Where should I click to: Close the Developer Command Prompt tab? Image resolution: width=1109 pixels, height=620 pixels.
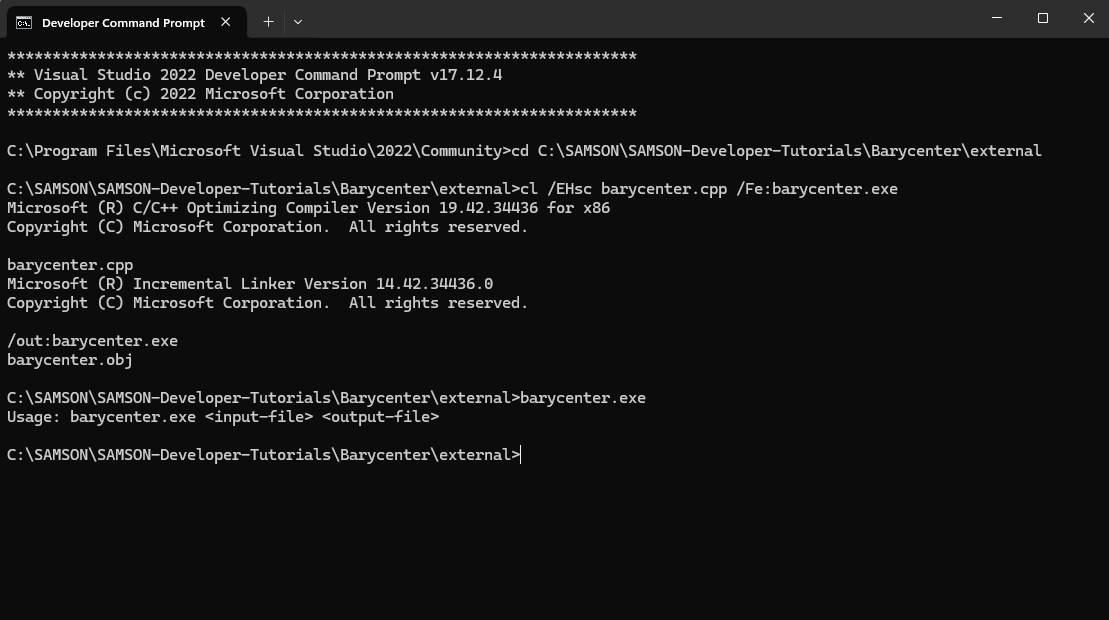tap(225, 21)
